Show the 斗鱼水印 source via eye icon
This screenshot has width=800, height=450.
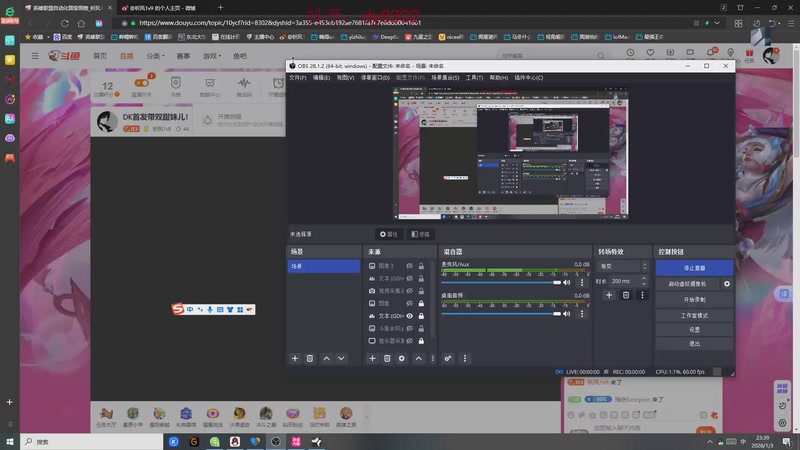pos(410,329)
